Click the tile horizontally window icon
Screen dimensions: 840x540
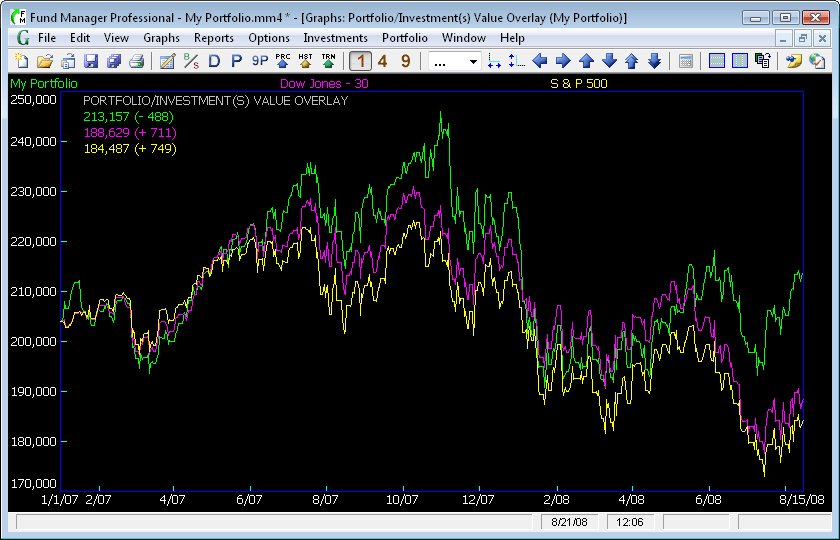point(716,61)
